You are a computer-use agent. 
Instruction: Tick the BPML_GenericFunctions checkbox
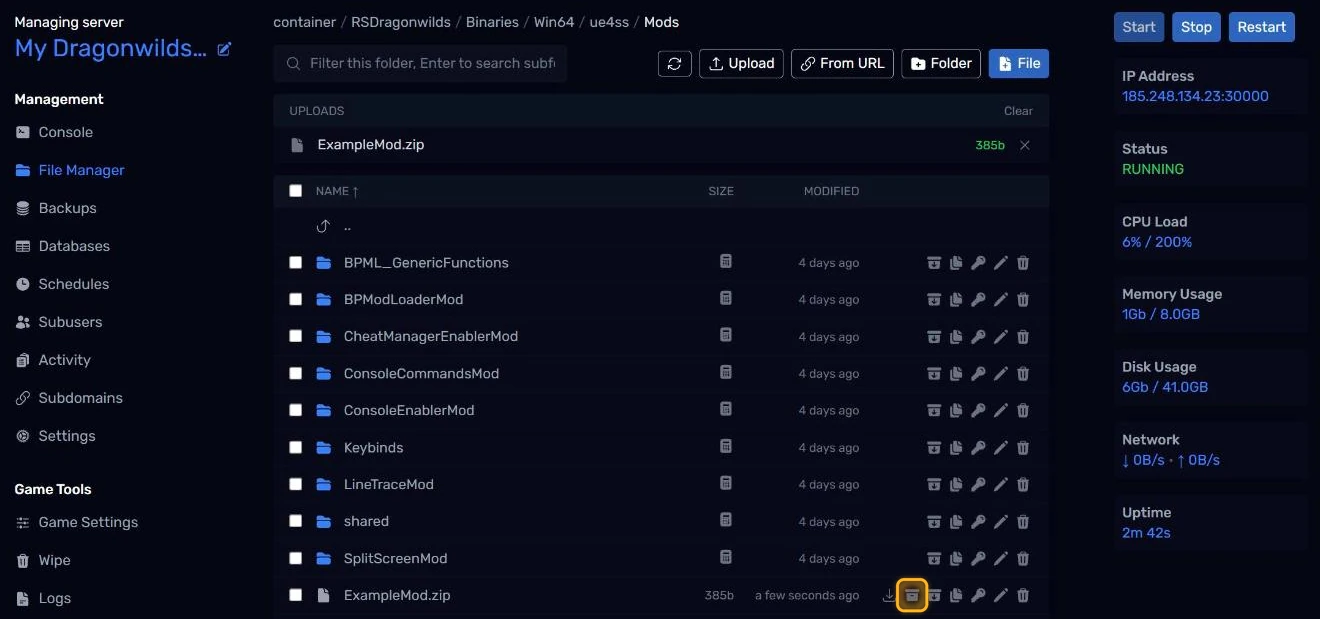[x=295, y=262]
